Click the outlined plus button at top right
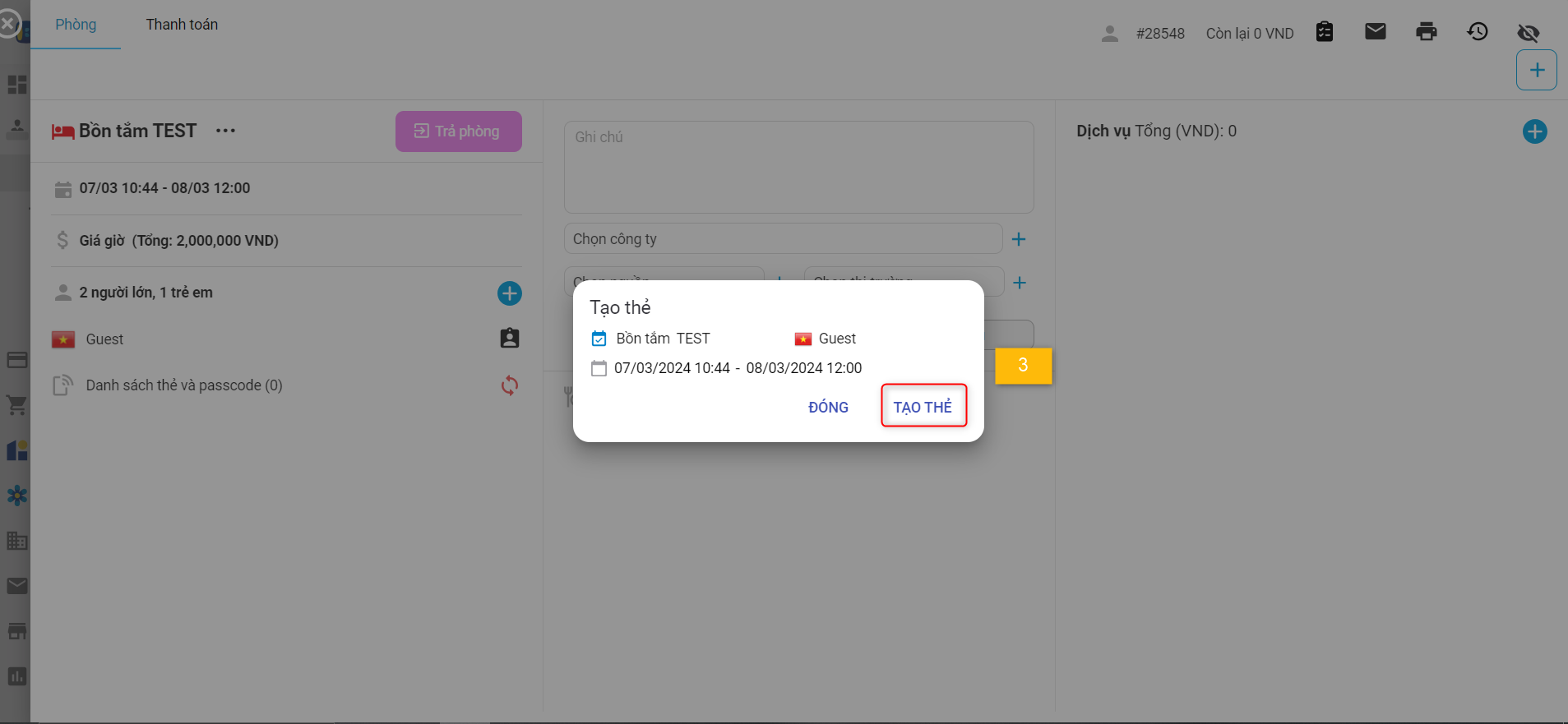Image resolution: width=1568 pixels, height=724 pixels. pyautogui.click(x=1536, y=70)
